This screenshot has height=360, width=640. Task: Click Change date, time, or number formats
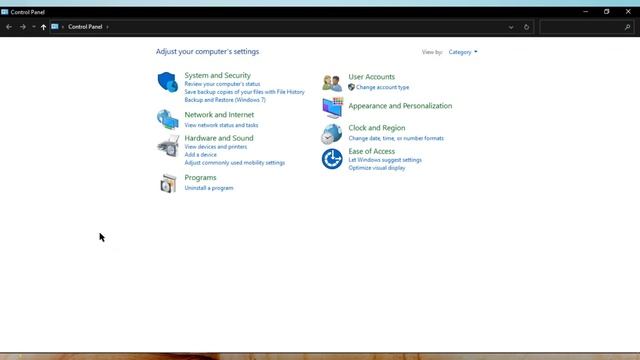pos(396,138)
